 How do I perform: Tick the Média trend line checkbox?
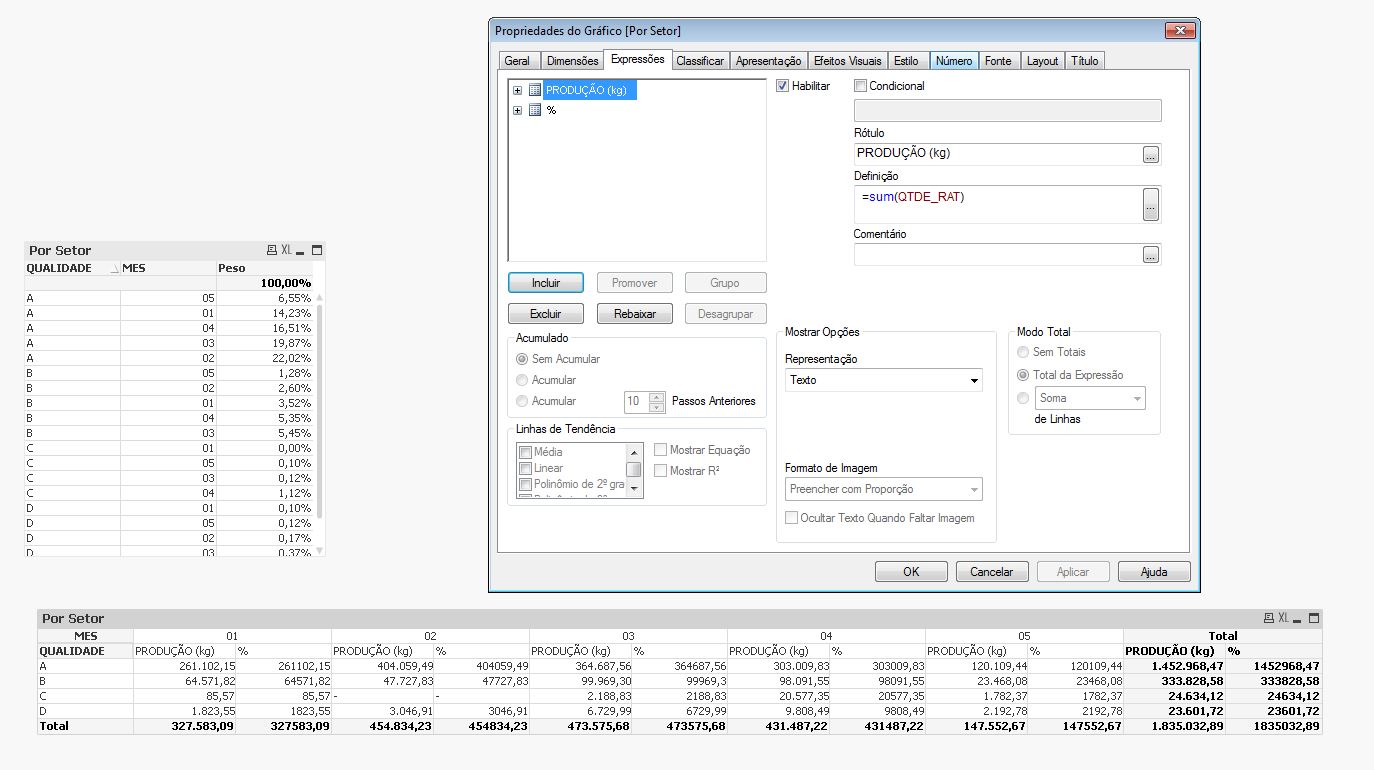pyautogui.click(x=525, y=452)
